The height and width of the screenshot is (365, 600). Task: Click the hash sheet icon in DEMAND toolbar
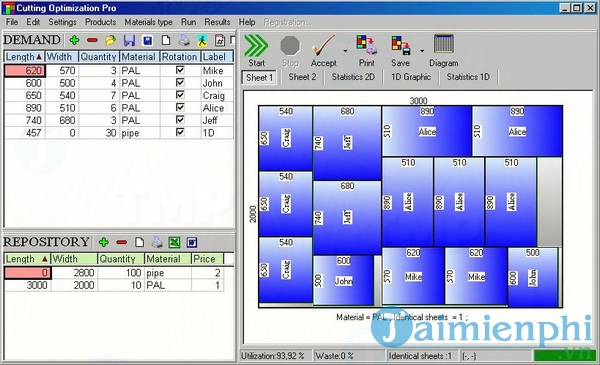point(220,40)
